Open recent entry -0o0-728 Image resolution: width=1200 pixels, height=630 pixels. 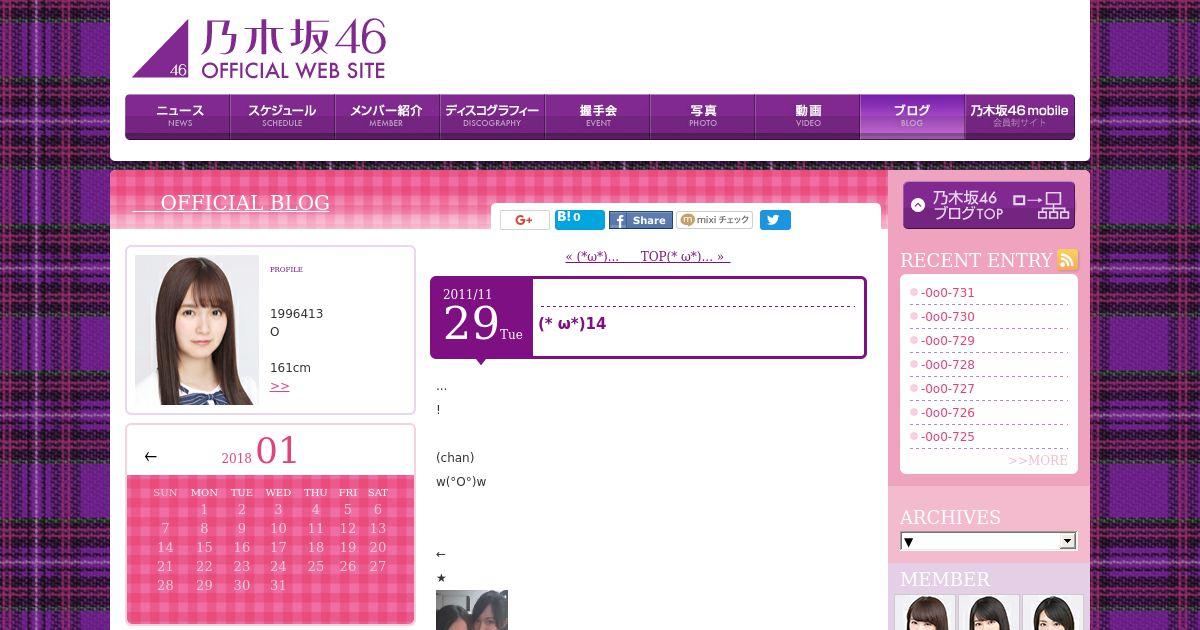coord(947,365)
